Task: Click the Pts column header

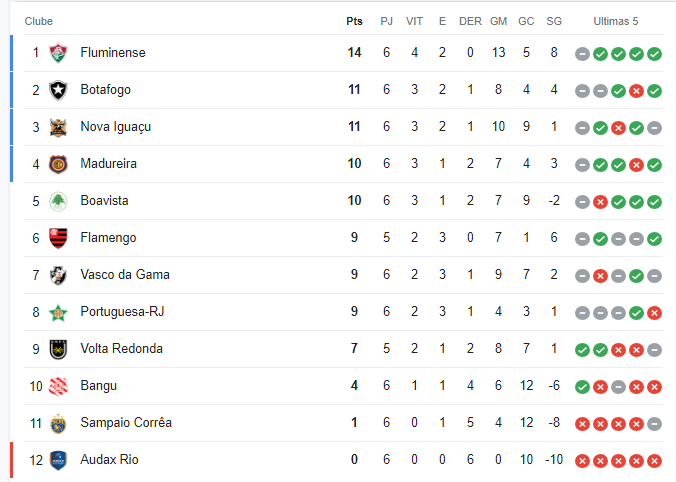Action: coord(354,21)
